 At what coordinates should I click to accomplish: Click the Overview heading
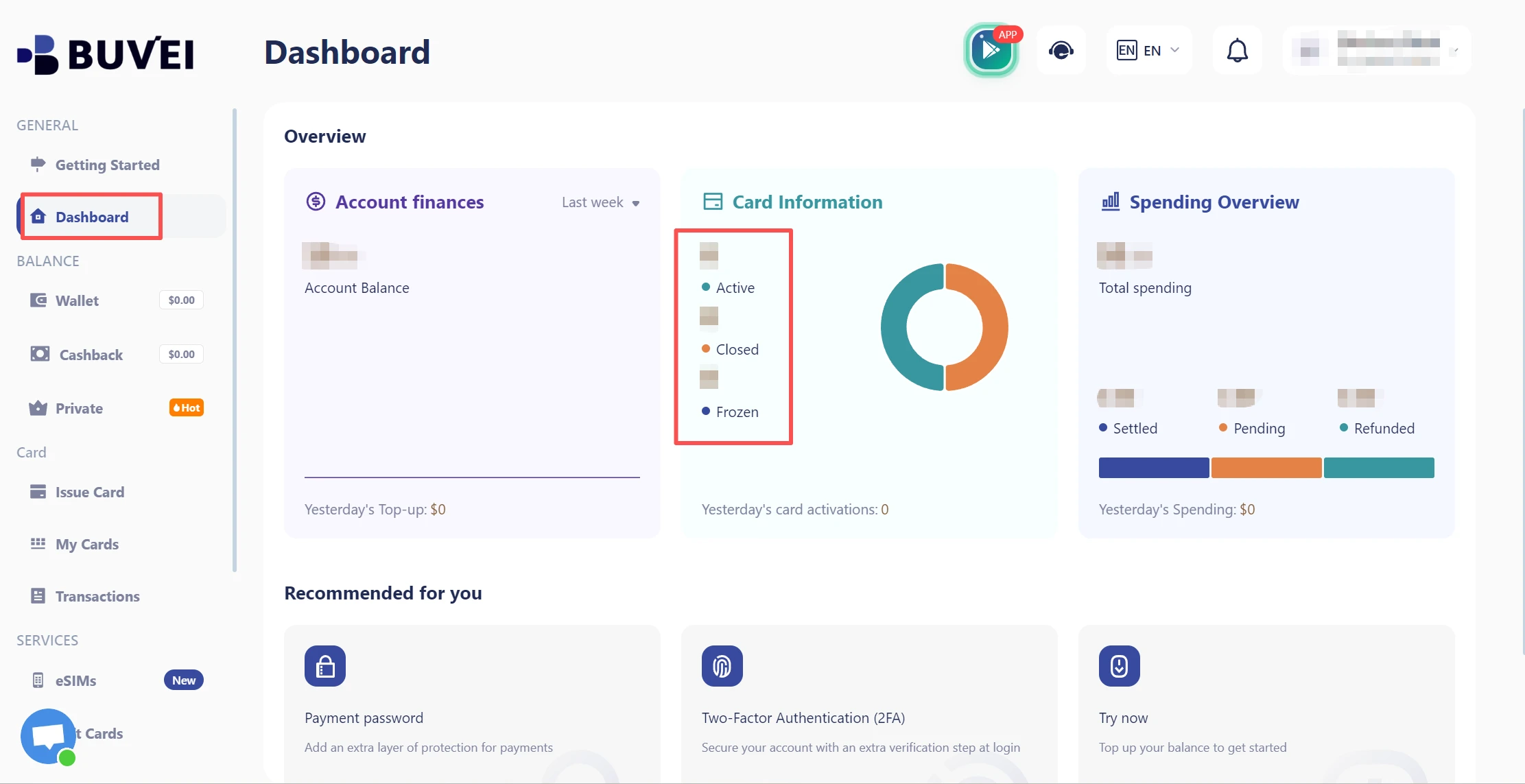325,136
